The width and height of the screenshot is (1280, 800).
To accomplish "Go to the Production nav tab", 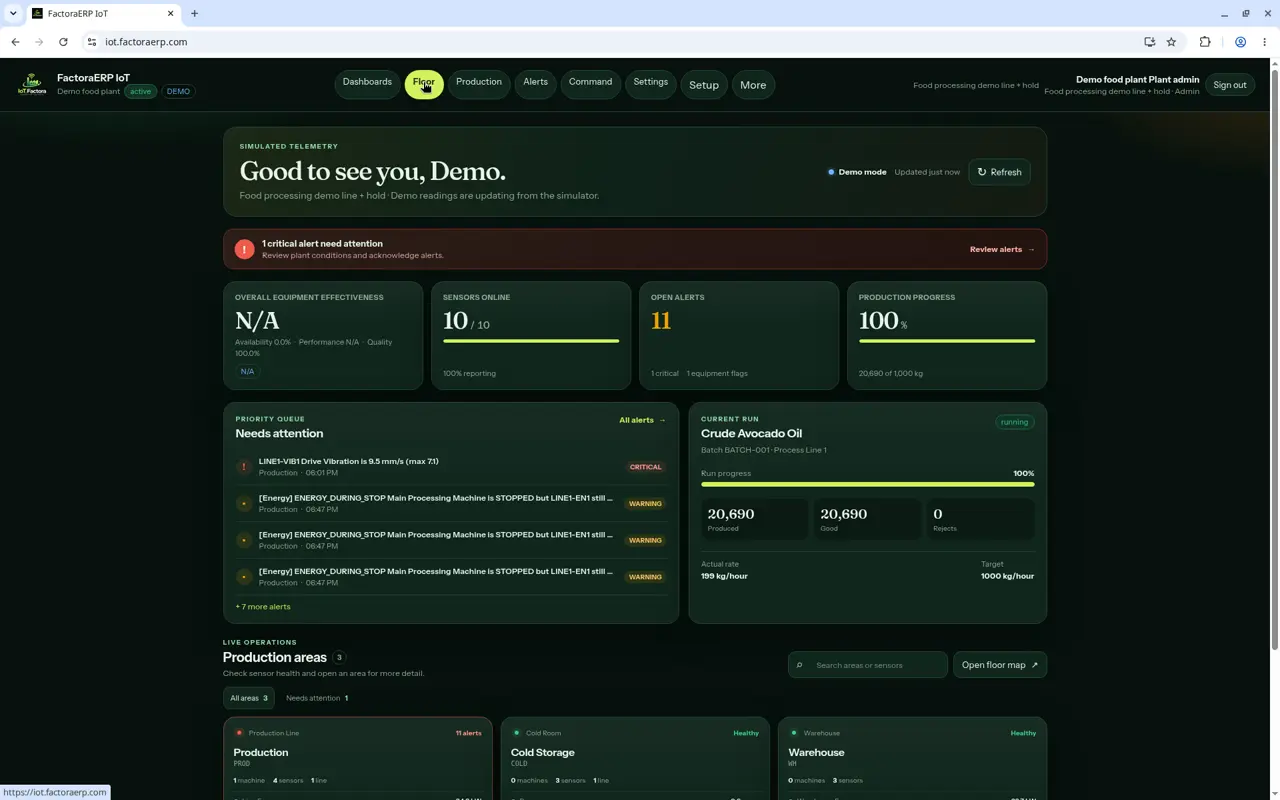I will point(479,83).
